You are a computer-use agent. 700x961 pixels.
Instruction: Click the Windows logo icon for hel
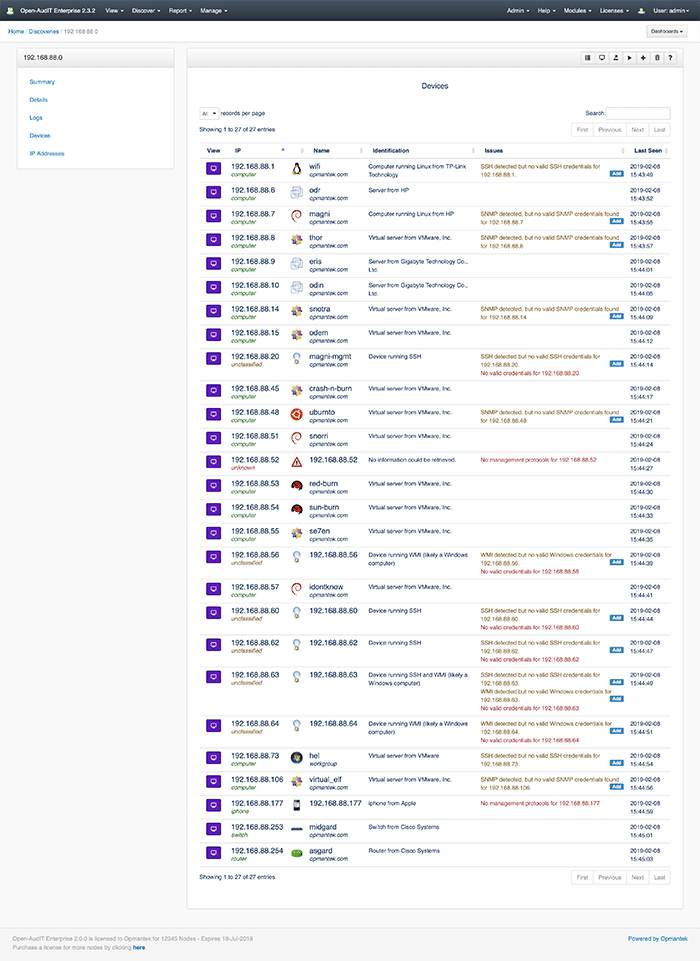coord(297,758)
